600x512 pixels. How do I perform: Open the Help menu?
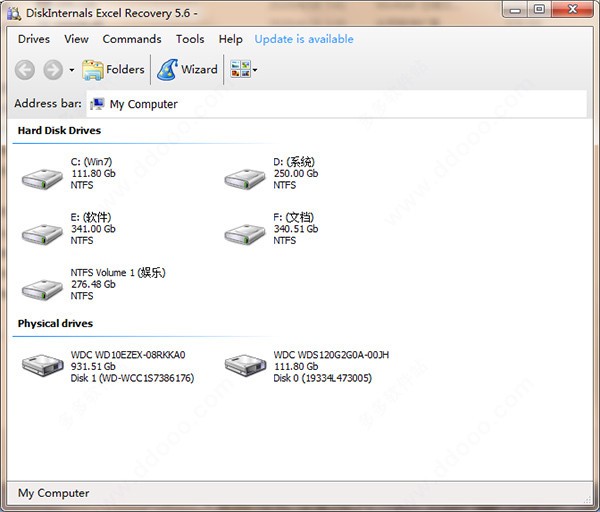230,39
